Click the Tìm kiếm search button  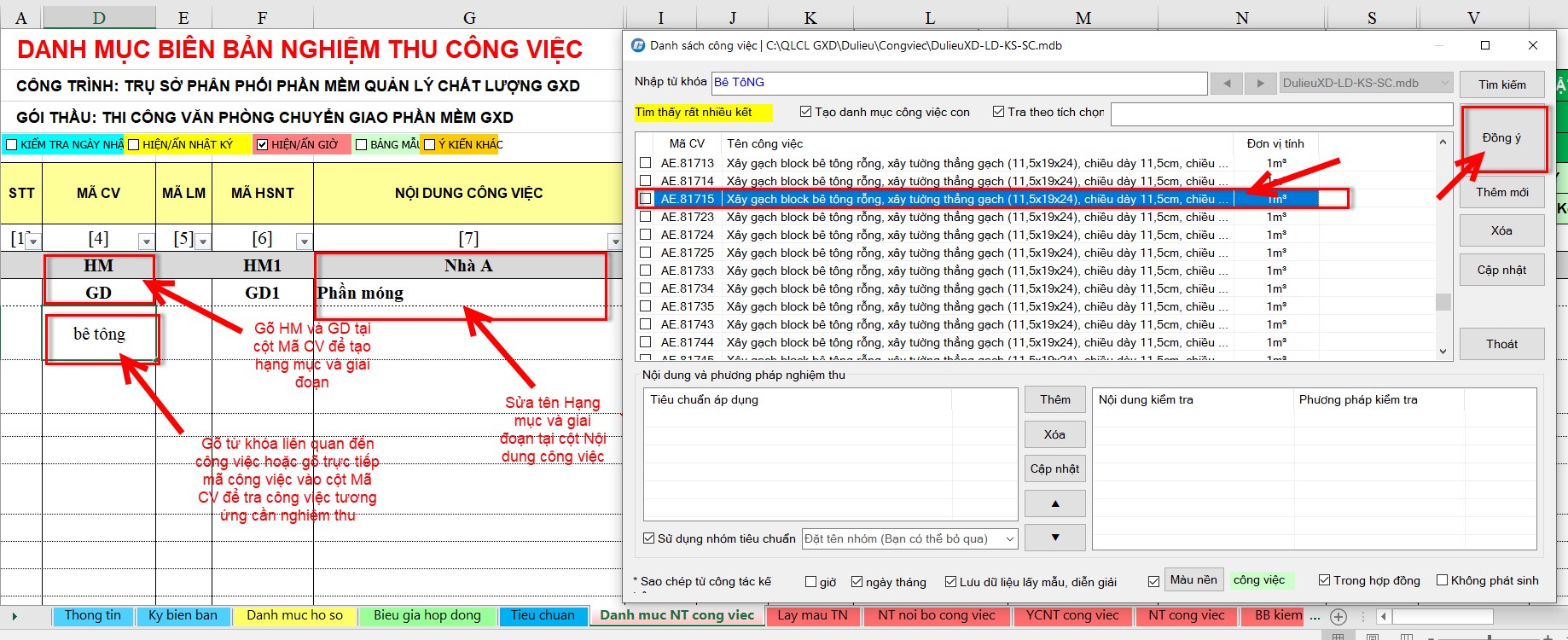tap(1501, 84)
